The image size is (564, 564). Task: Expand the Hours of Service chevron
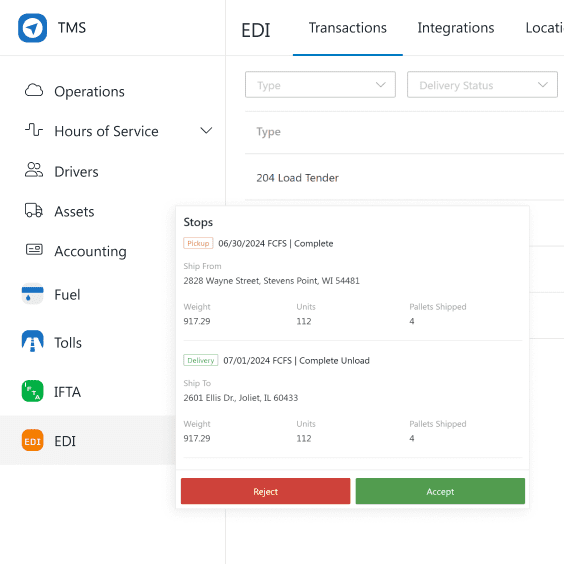[206, 130]
